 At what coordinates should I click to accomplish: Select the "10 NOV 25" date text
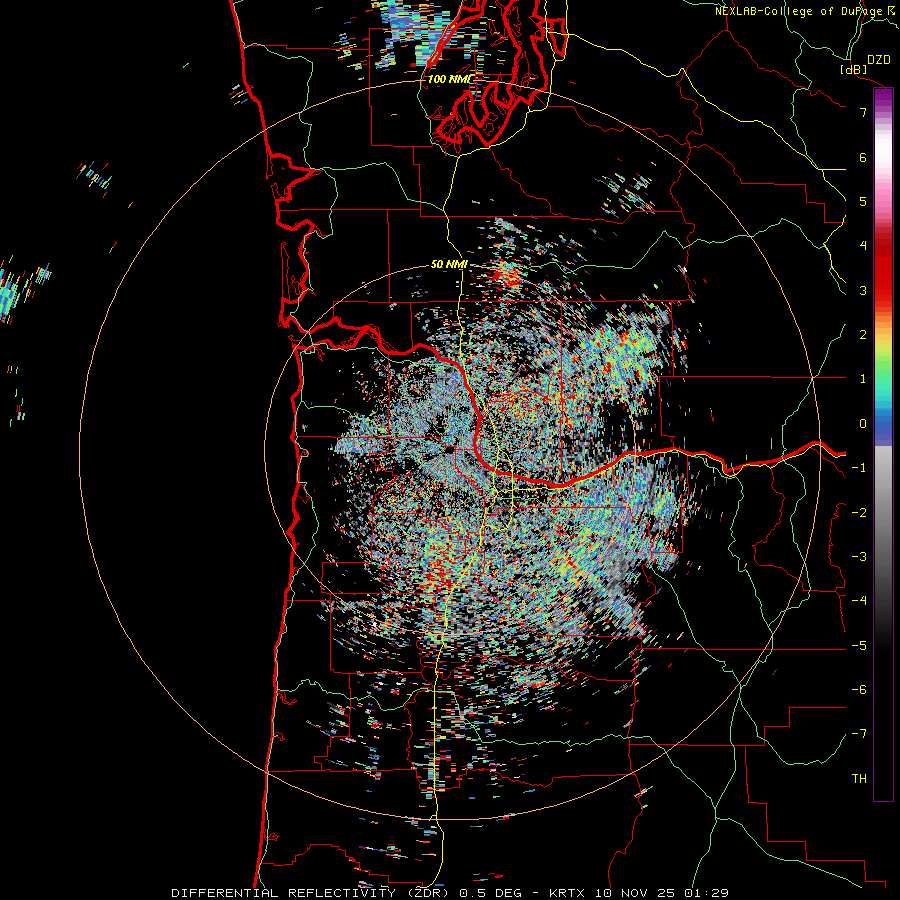(635, 893)
